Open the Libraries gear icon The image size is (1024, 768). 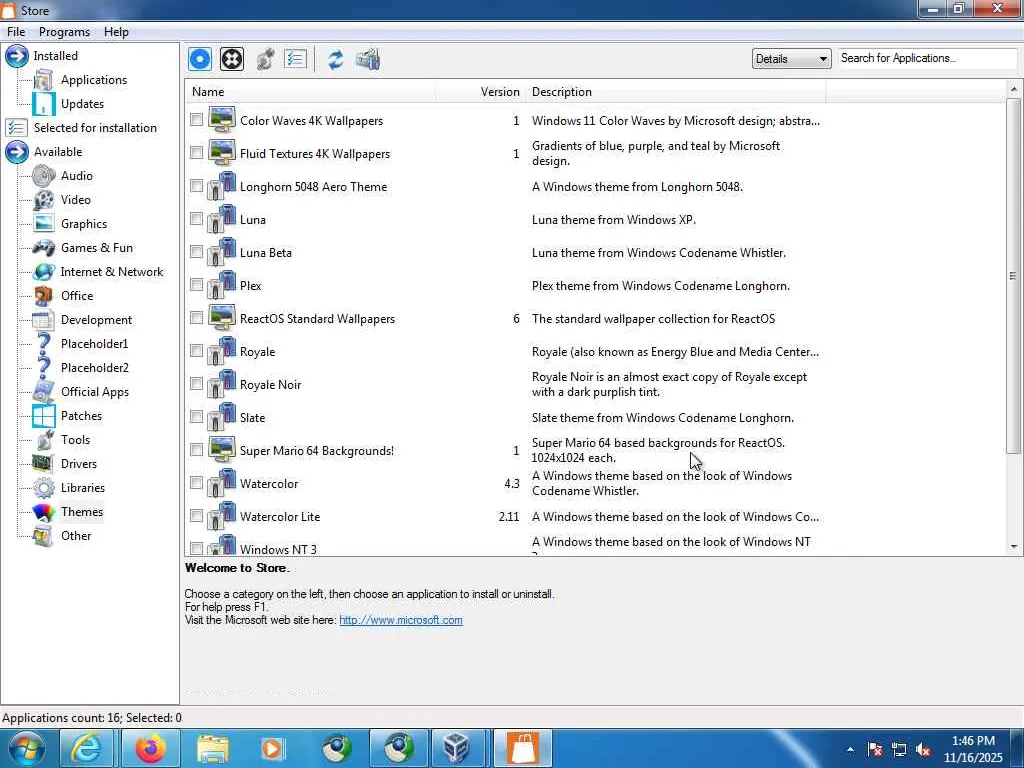(44, 488)
